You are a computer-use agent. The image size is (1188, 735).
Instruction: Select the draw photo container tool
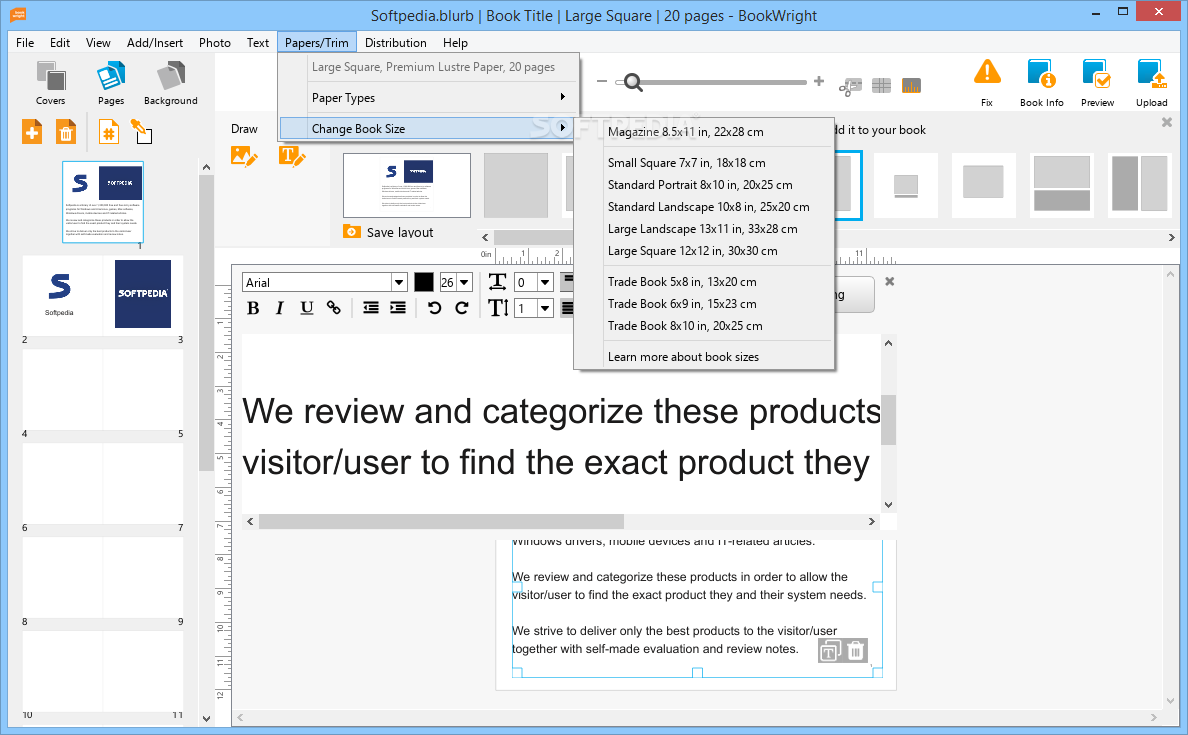tap(244, 156)
